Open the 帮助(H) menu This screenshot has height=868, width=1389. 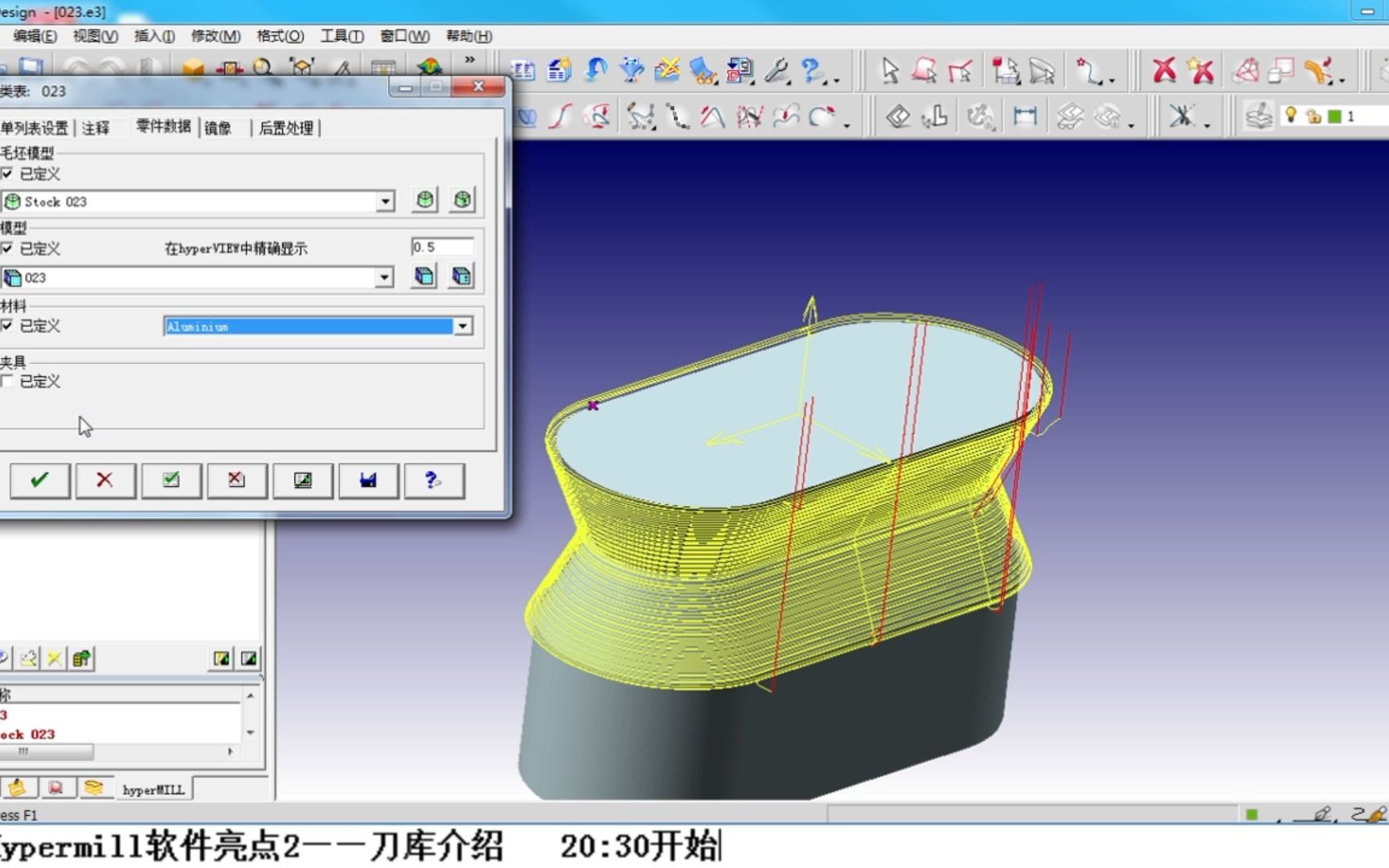[x=469, y=36]
